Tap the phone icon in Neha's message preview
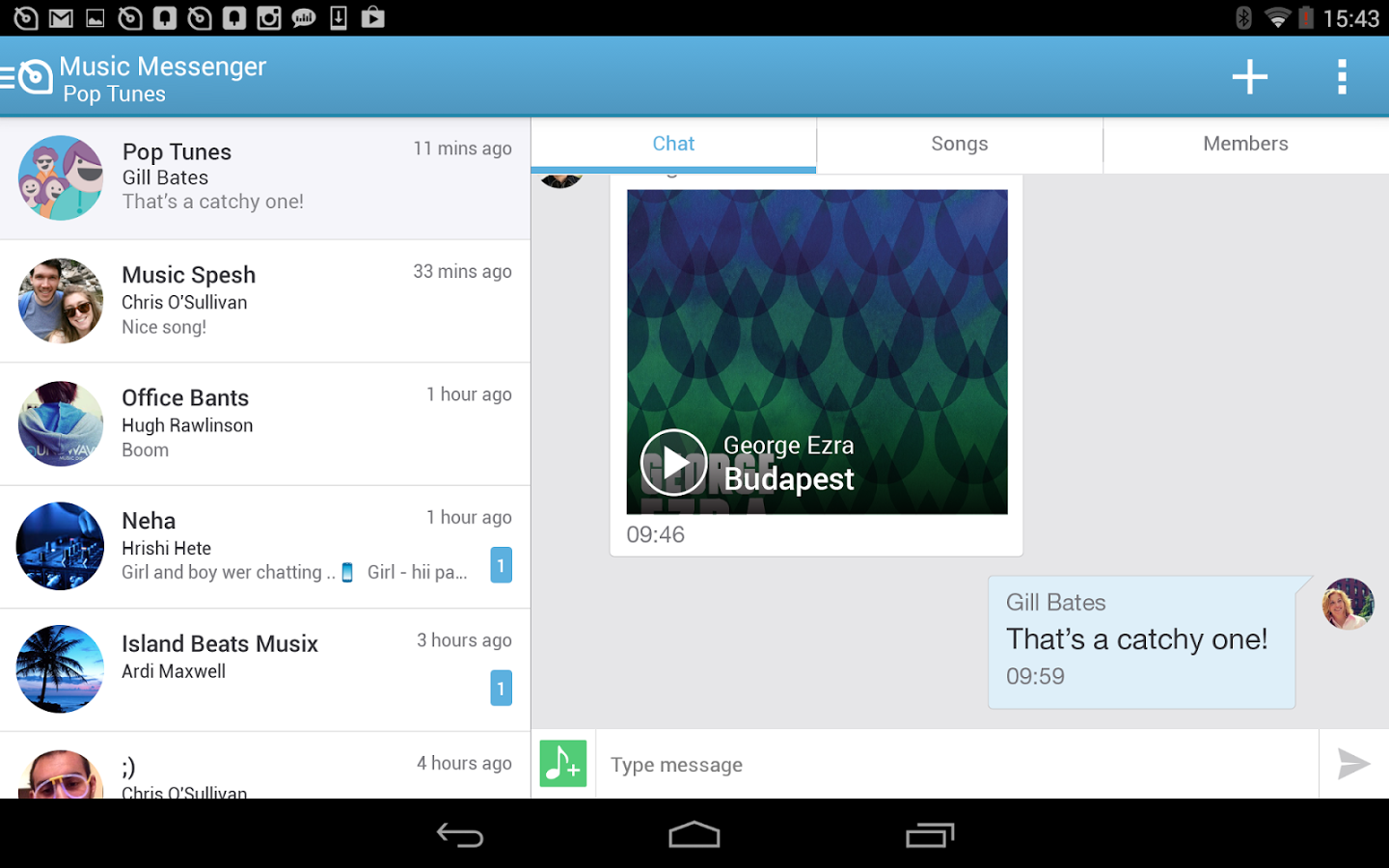The image size is (1389, 868). coord(347,573)
